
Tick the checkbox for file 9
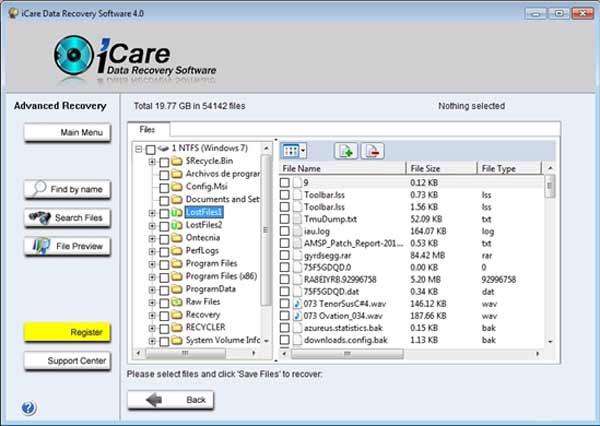click(284, 183)
